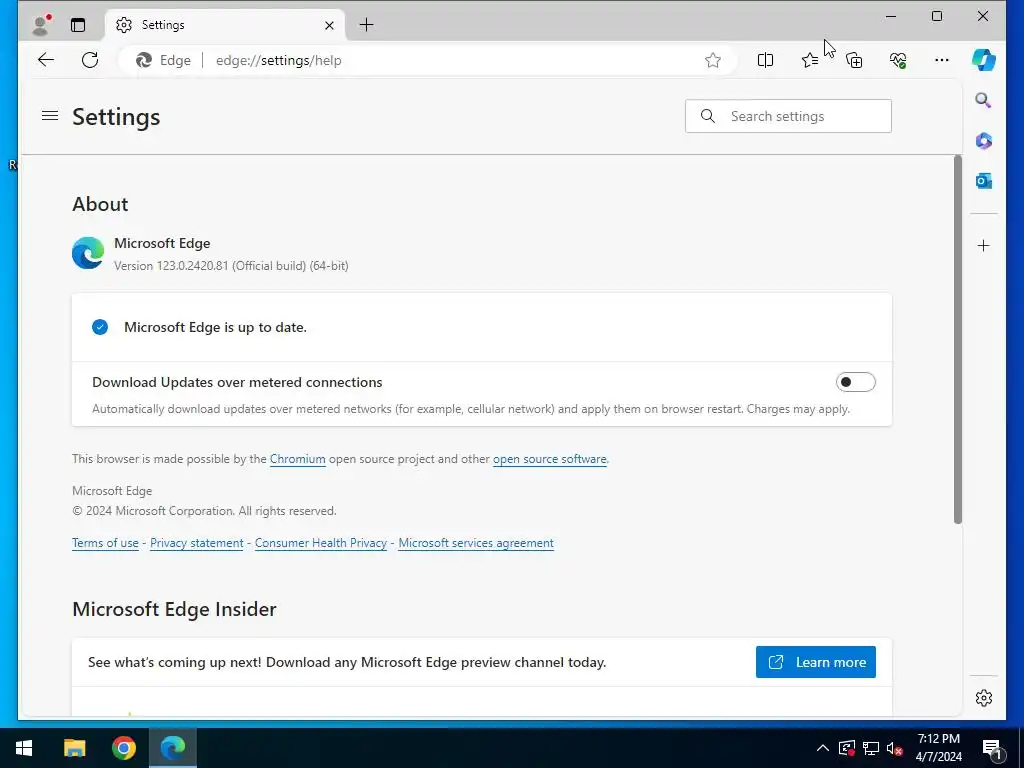Image resolution: width=1024 pixels, height=768 pixels.
Task: Add this page to favorites with the star
Action: click(x=712, y=60)
